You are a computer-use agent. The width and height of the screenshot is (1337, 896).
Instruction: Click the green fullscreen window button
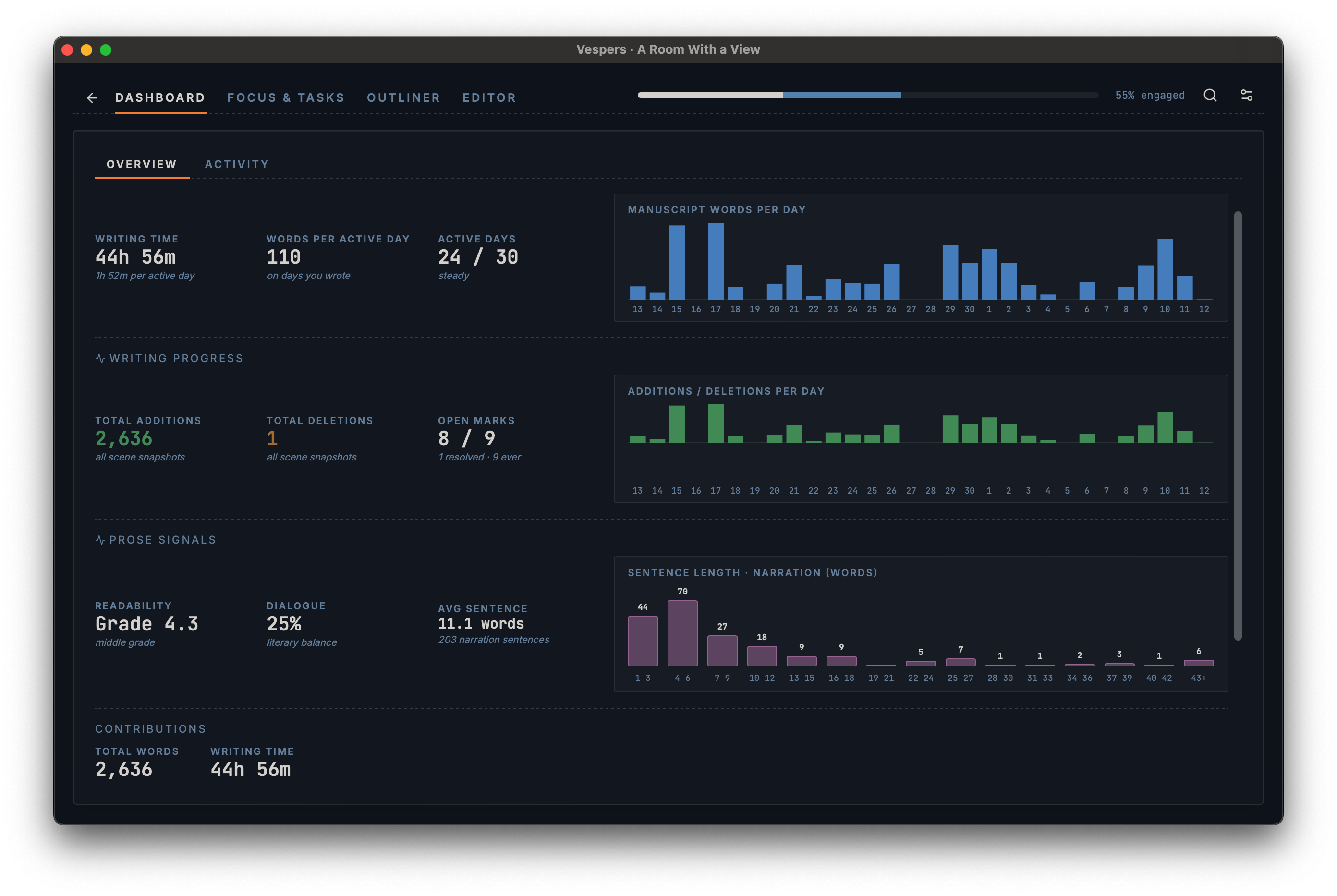(106, 50)
